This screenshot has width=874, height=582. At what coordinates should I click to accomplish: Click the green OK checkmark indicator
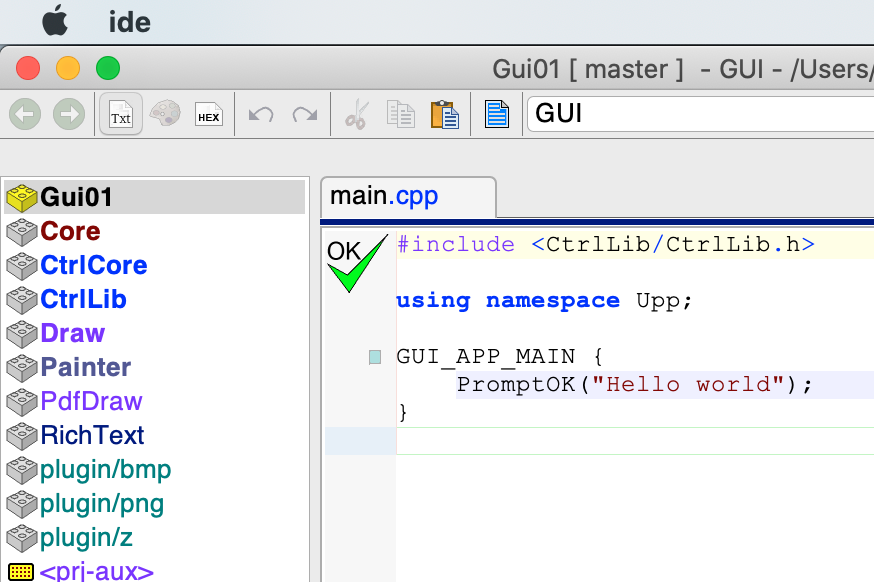coord(355,264)
